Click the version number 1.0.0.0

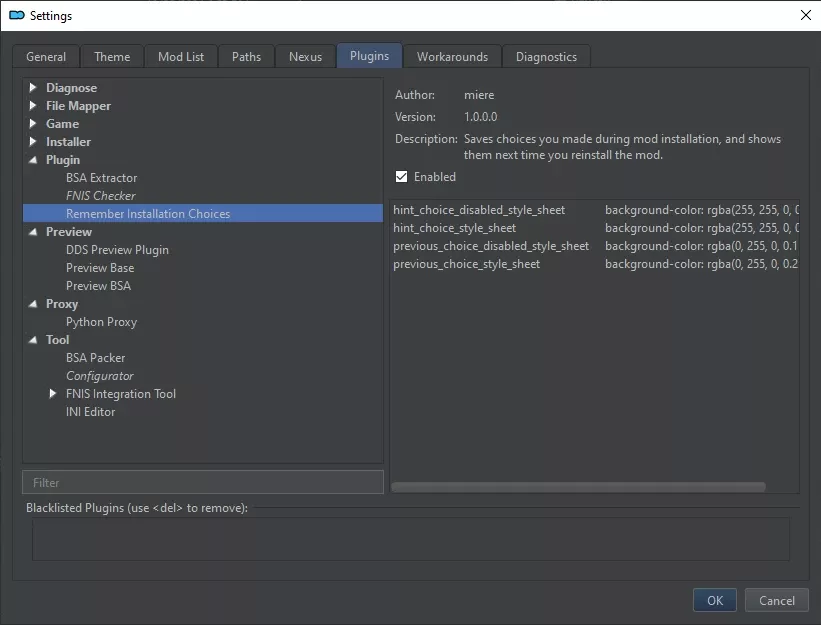click(481, 117)
